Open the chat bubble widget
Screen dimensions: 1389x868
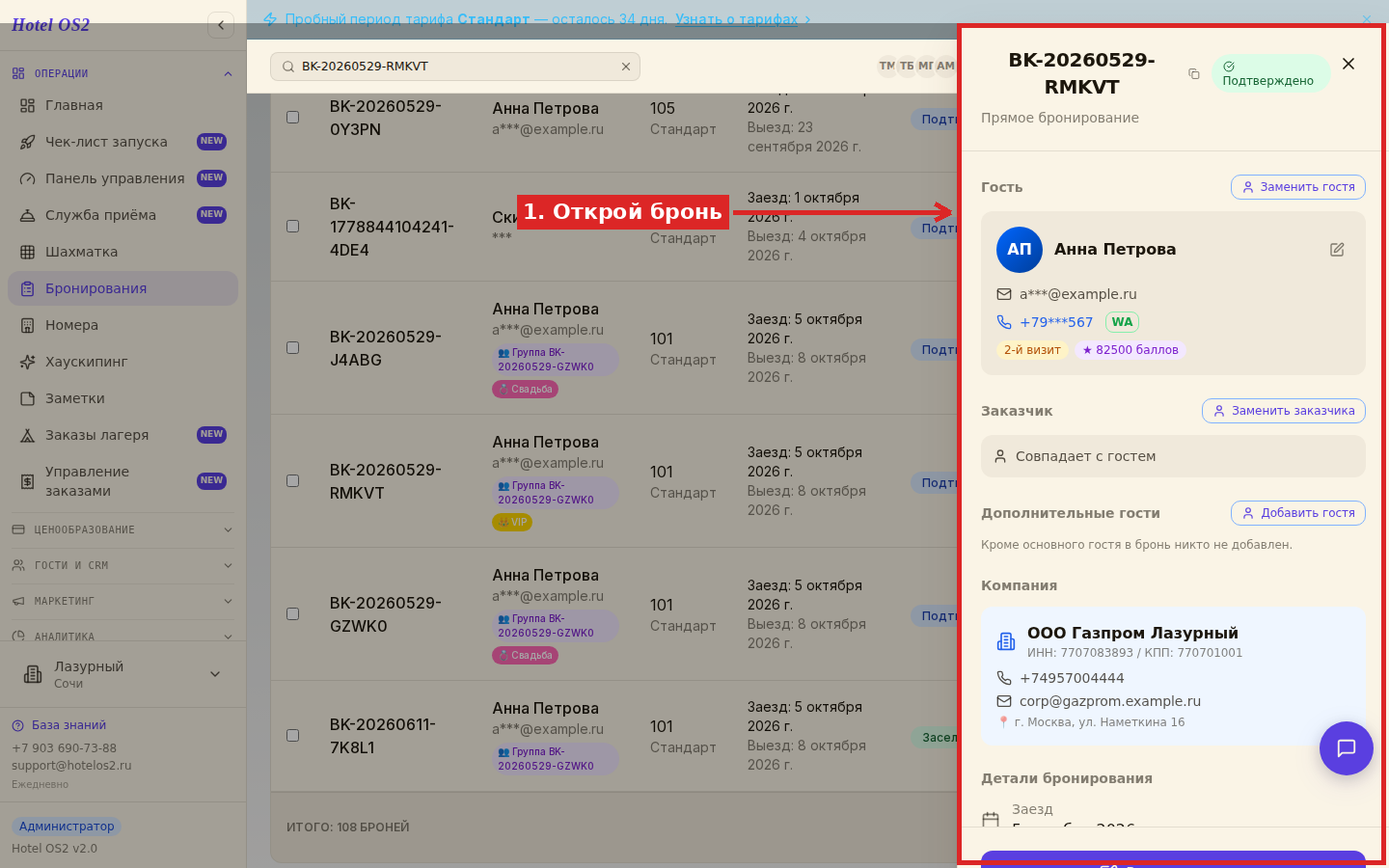tap(1347, 748)
